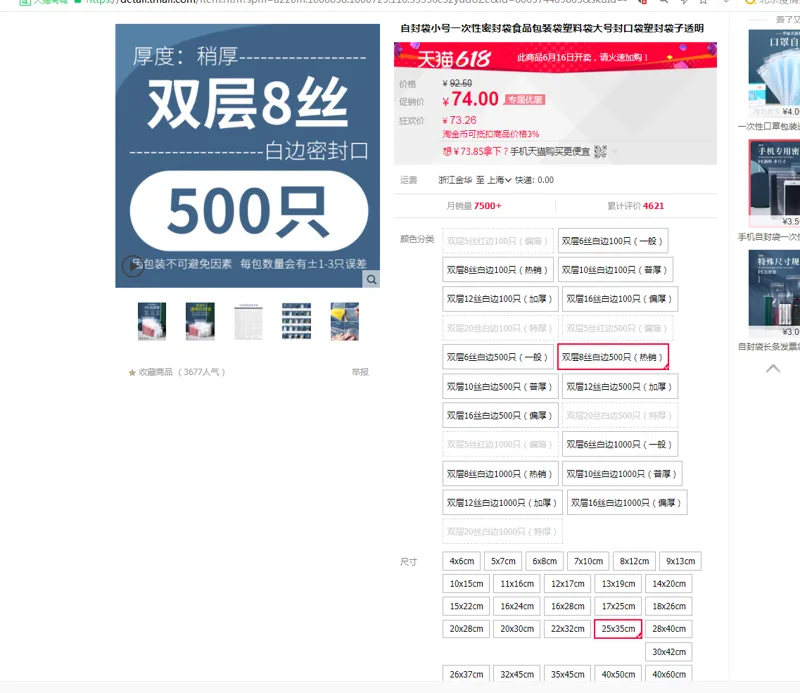Viewport: 800px width, 693px height.
Task: Open shipping destination dropdown 上海
Action: (x=499, y=180)
